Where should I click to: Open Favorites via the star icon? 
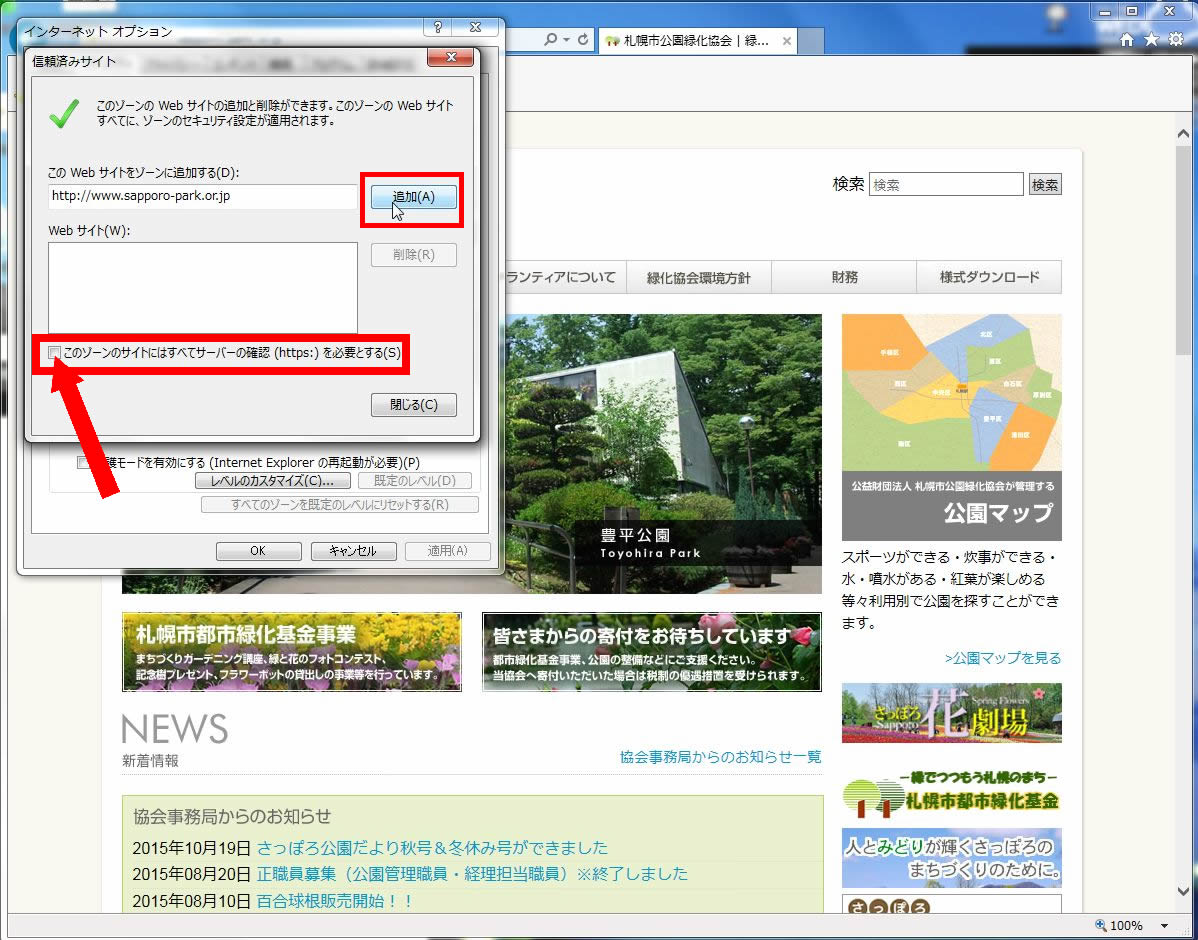tap(1151, 40)
